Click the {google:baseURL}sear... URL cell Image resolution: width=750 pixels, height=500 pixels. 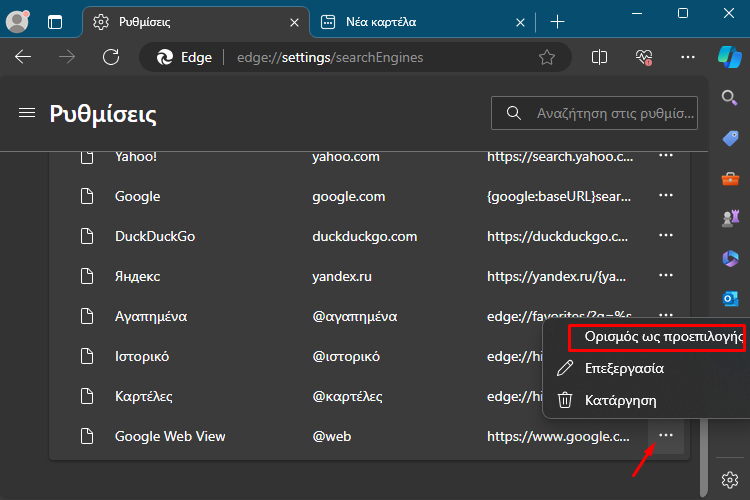tap(559, 196)
